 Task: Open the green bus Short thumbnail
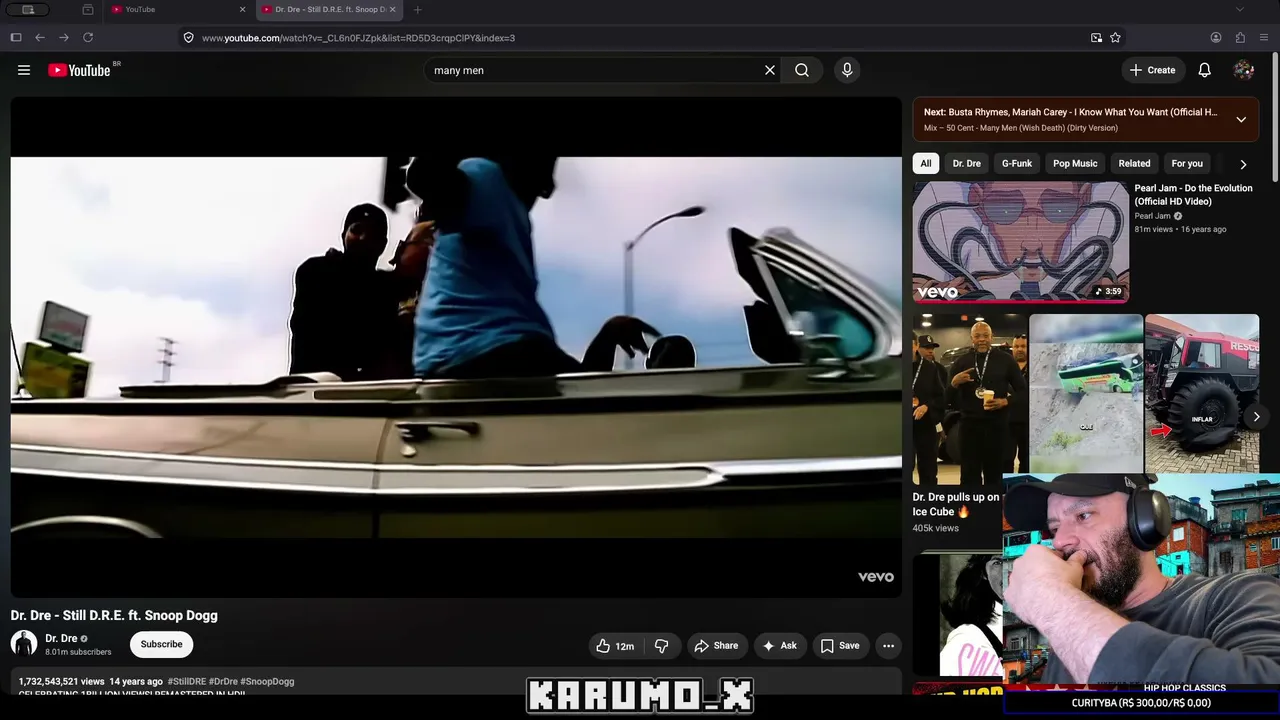click(1086, 393)
